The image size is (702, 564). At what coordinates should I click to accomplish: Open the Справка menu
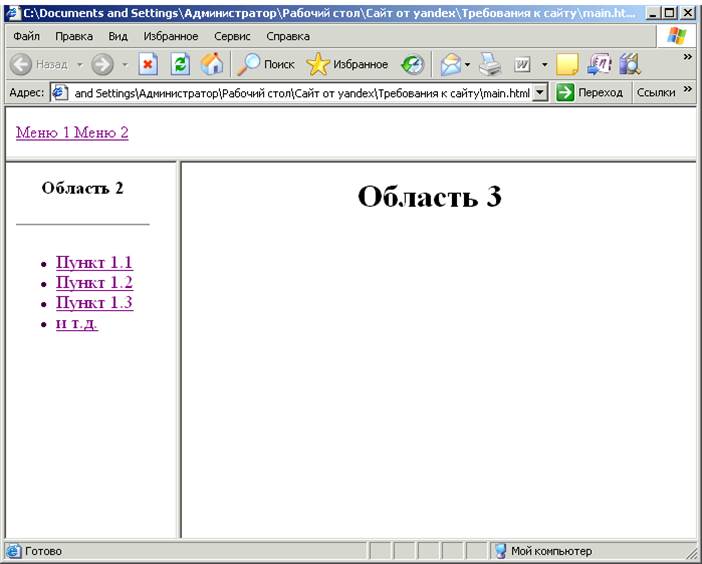(x=288, y=36)
